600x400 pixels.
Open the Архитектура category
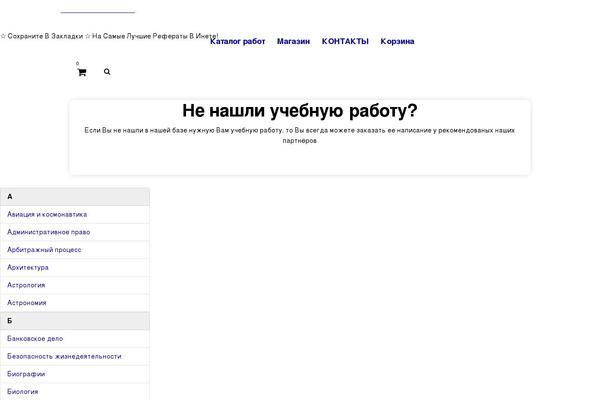[28, 267]
